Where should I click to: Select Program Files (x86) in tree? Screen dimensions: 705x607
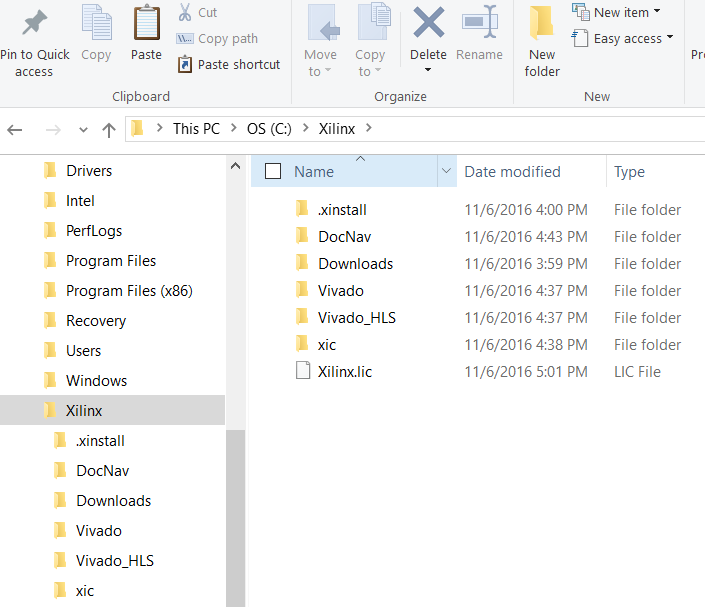[129, 291]
